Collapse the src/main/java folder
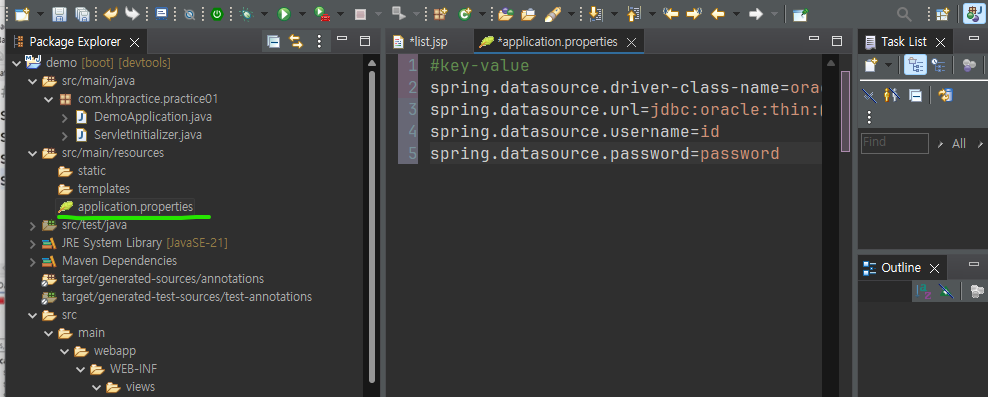 click(x=33, y=81)
